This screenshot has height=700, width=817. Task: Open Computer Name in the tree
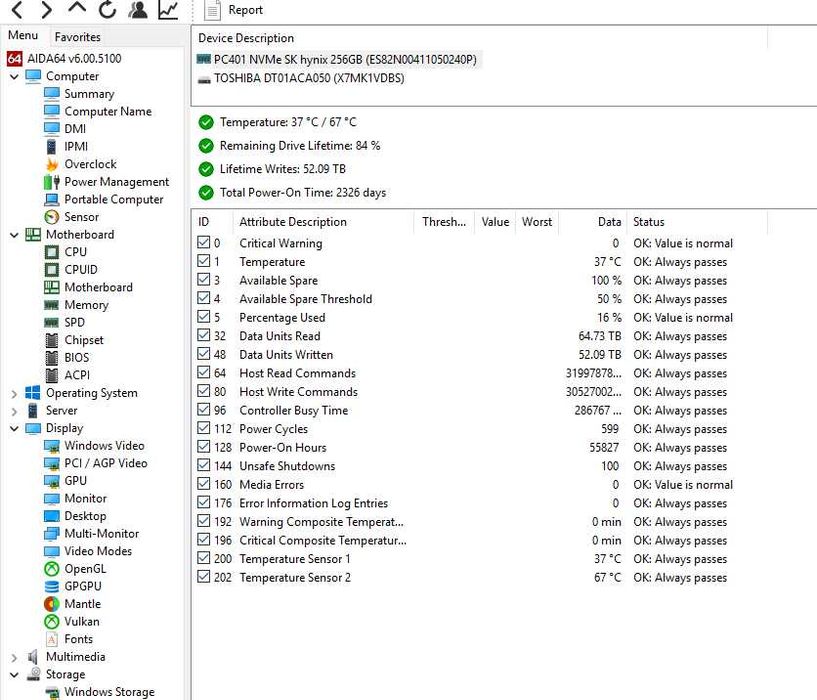[x=108, y=112]
